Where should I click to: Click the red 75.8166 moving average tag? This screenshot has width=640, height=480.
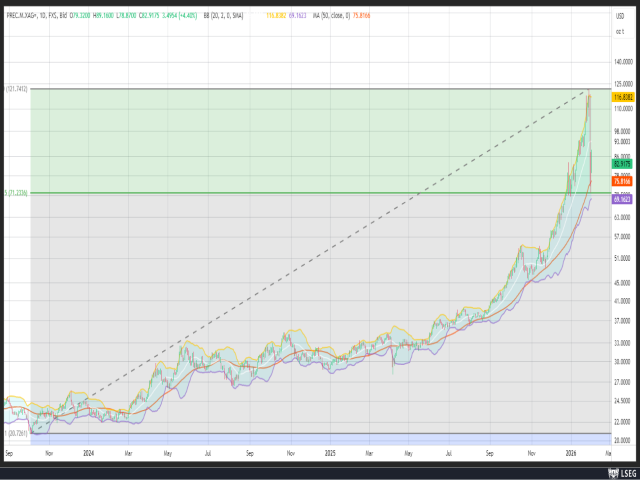click(x=622, y=181)
